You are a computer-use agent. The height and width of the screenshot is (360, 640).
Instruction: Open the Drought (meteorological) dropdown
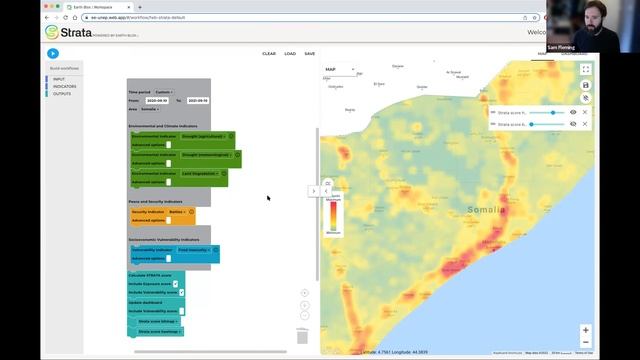pos(207,155)
